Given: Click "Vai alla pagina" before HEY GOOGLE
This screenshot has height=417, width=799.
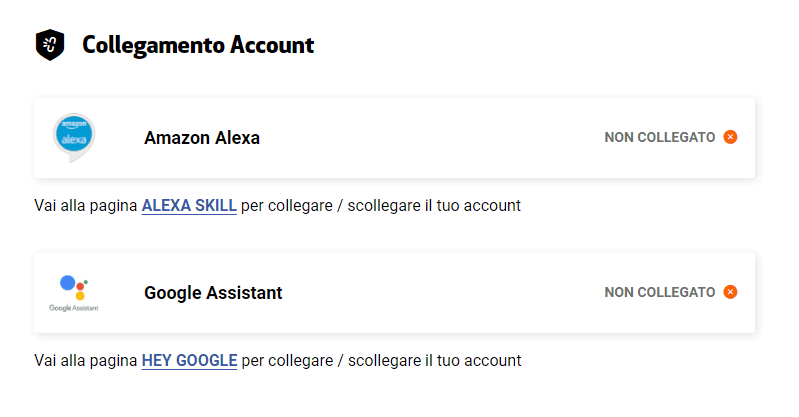Looking at the screenshot, I should point(86,360).
